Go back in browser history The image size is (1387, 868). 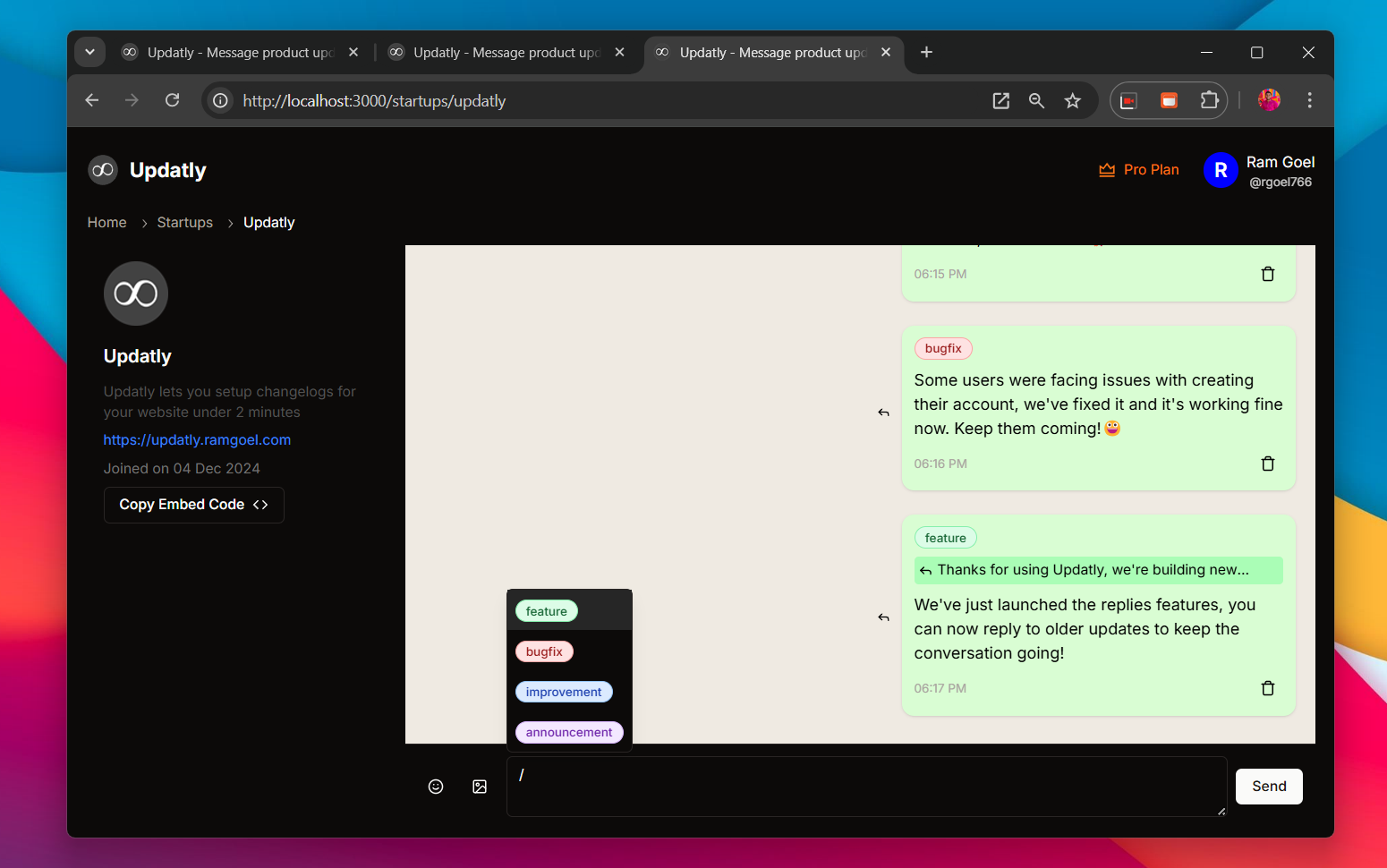pos(91,100)
